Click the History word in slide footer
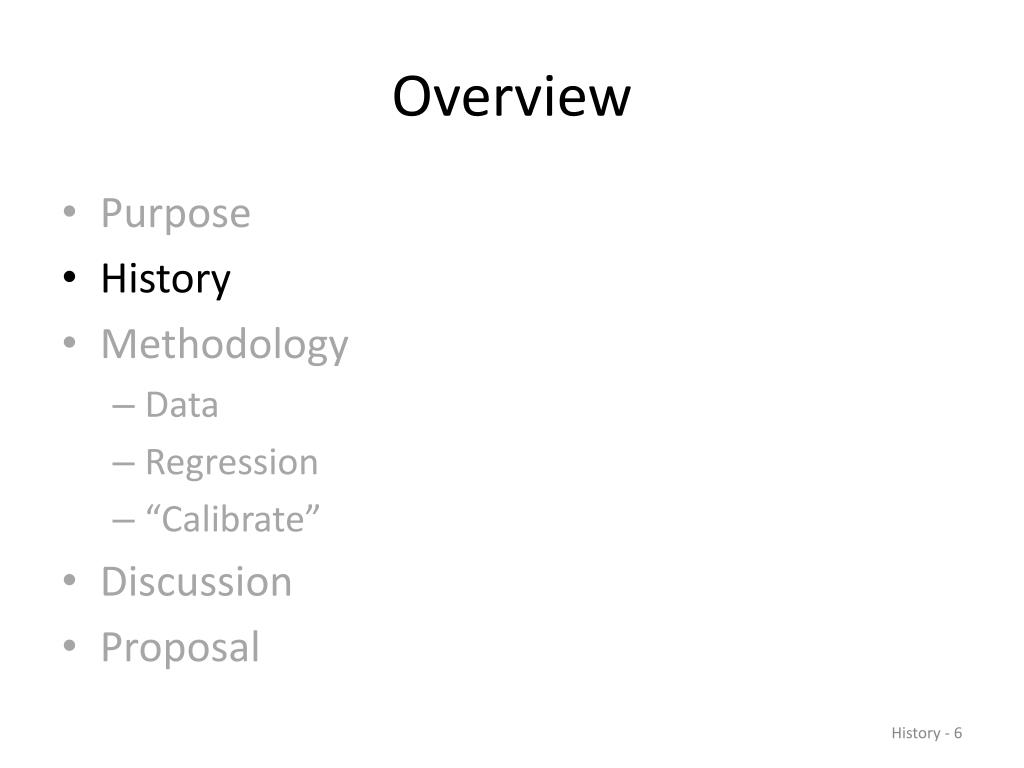1024x768 pixels. tap(916, 733)
